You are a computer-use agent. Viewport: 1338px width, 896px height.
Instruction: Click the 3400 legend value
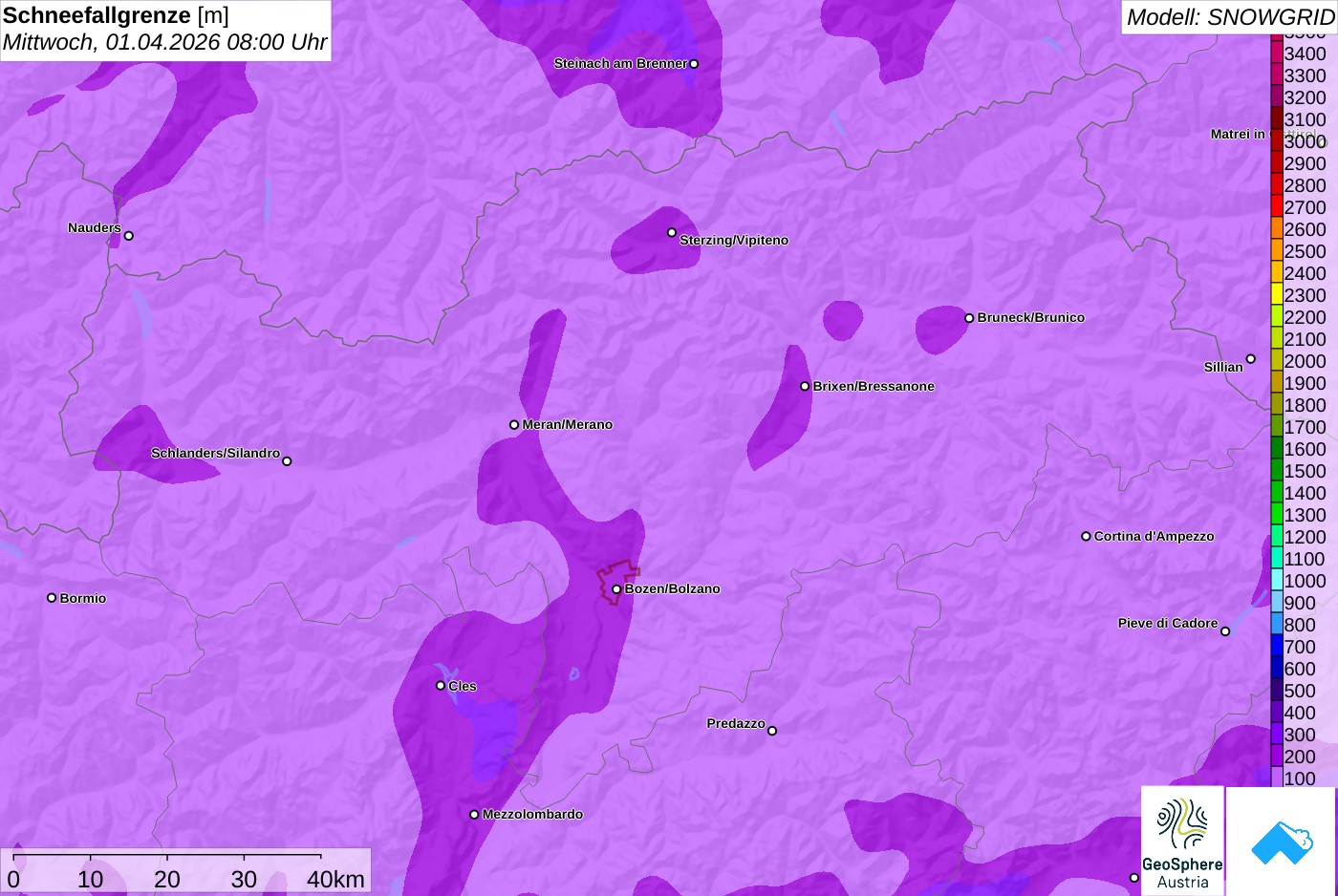1306,53
